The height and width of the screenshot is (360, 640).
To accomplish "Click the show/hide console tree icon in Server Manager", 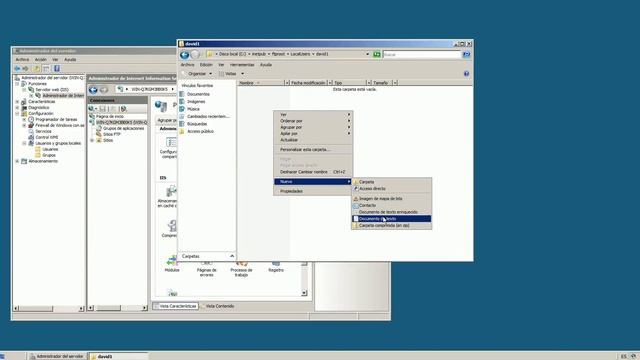I will coord(46,69).
